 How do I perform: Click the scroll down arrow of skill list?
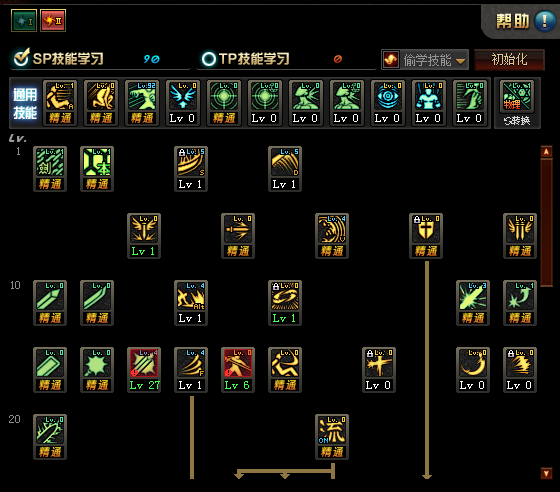546,473
